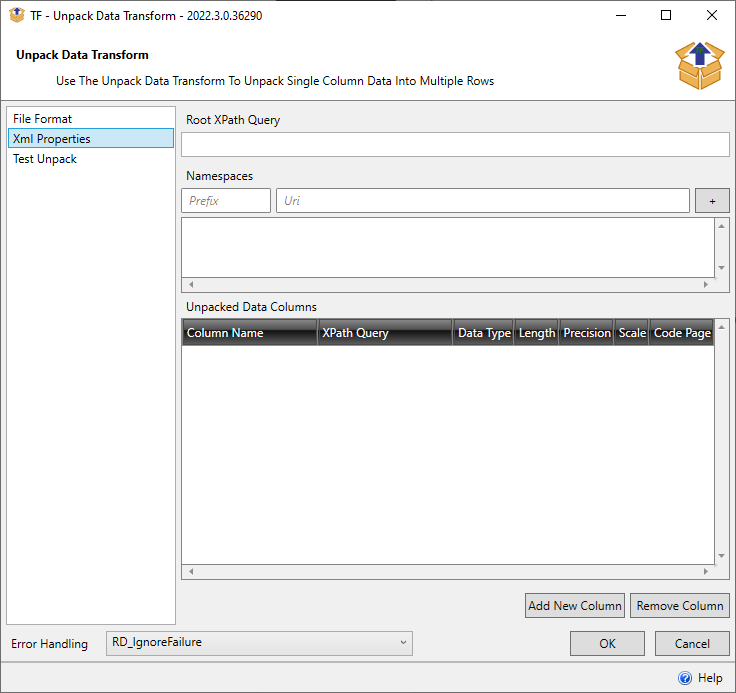Click the Length column header
Image resolution: width=736 pixels, height=693 pixels.
click(537, 332)
